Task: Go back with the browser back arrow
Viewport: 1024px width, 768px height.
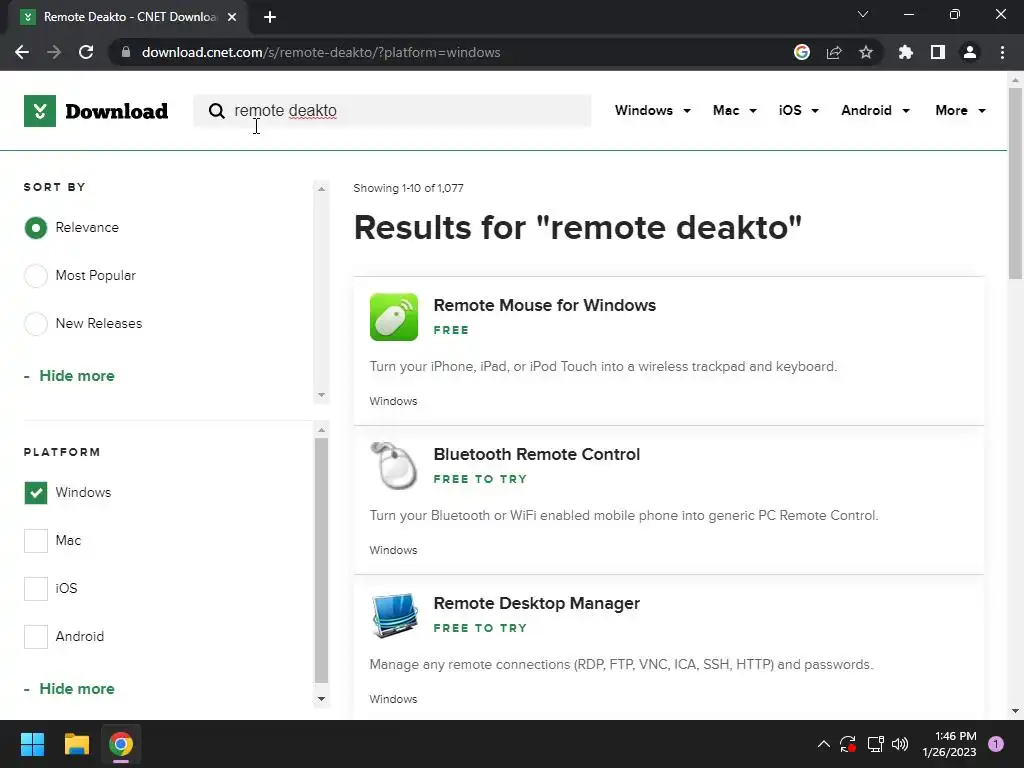Action: click(x=22, y=52)
